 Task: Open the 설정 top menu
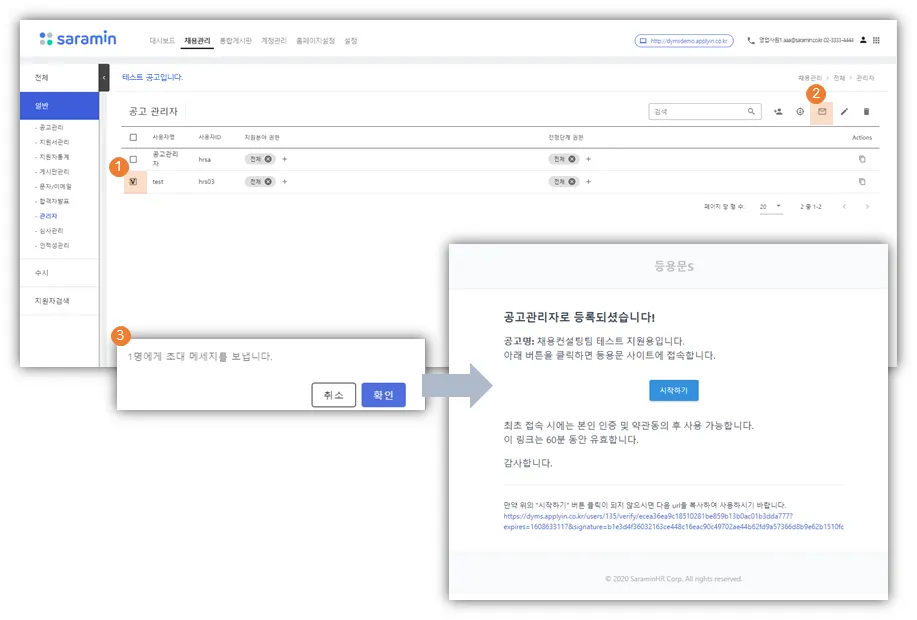350,40
